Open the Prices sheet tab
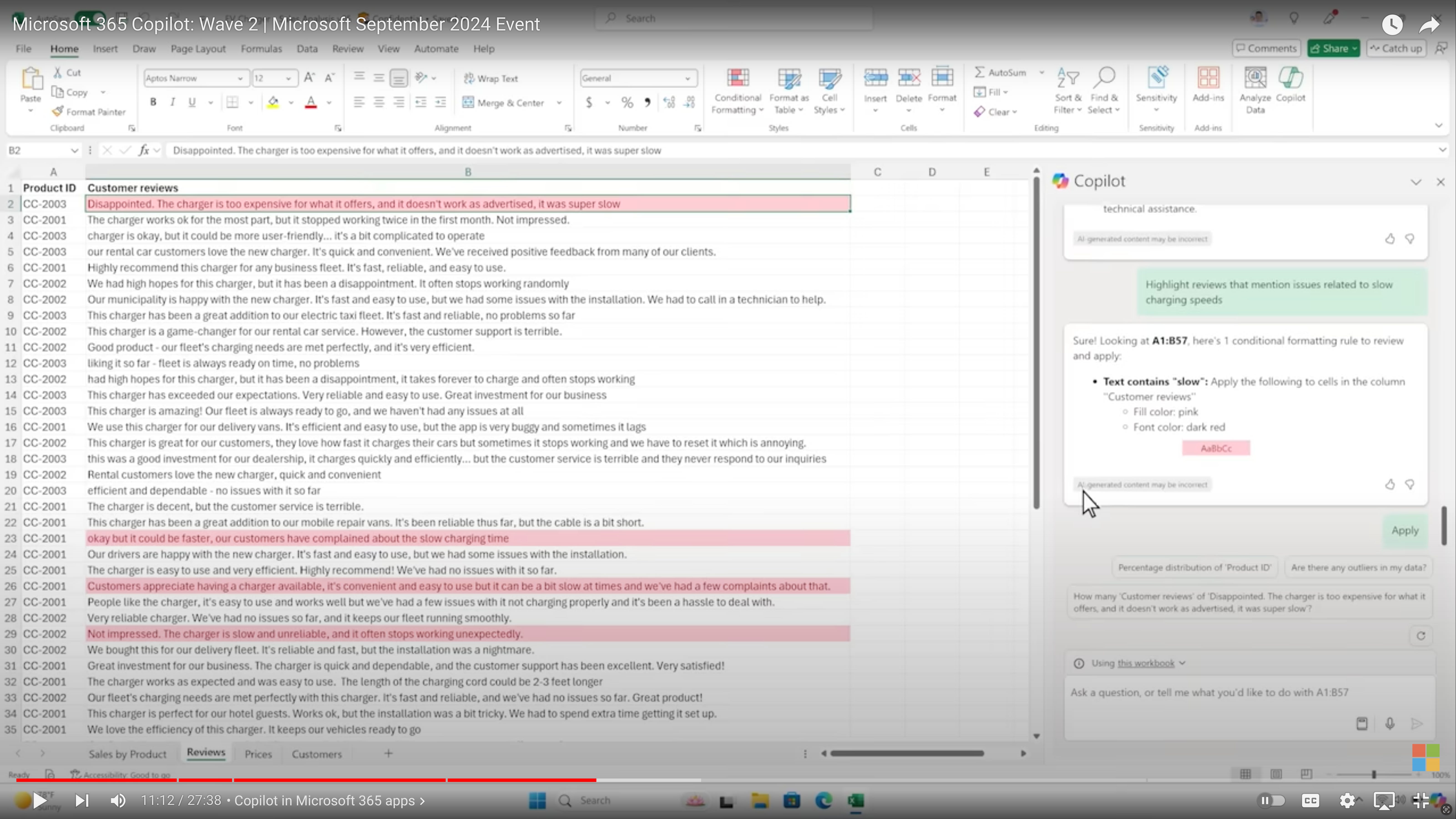The height and width of the screenshot is (819, 1456). pos(258,754)
